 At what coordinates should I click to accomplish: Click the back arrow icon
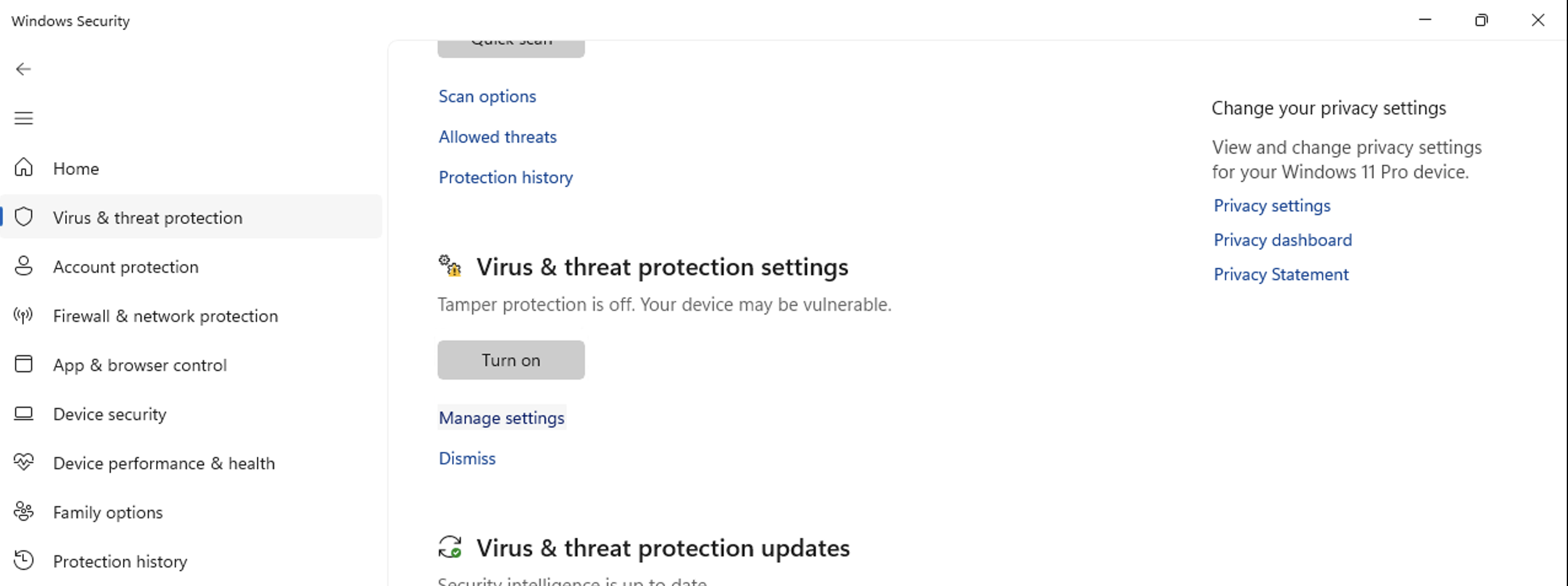point(23,69)
